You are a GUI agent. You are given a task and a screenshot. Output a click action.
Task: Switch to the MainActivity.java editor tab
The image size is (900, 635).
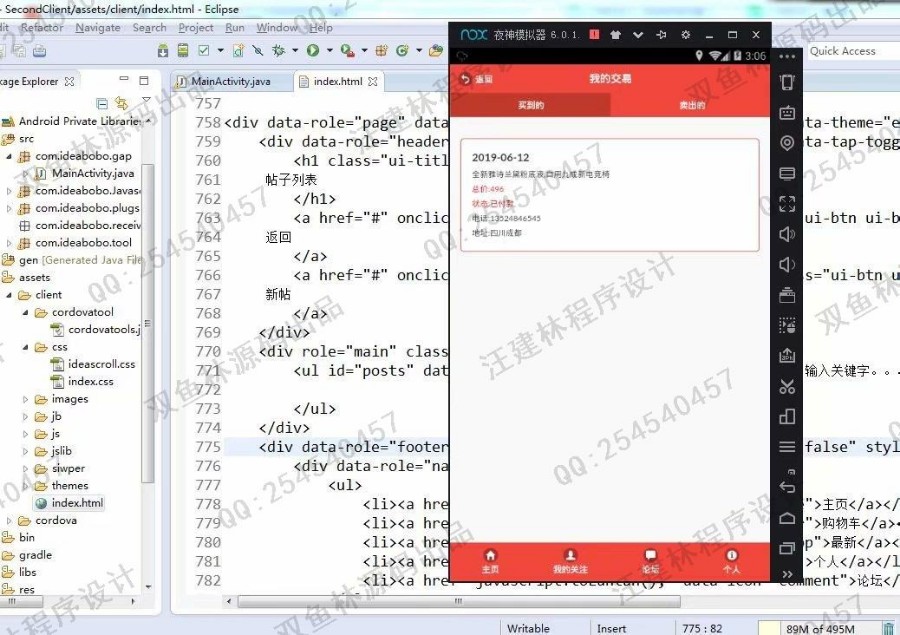pos(231,82)
